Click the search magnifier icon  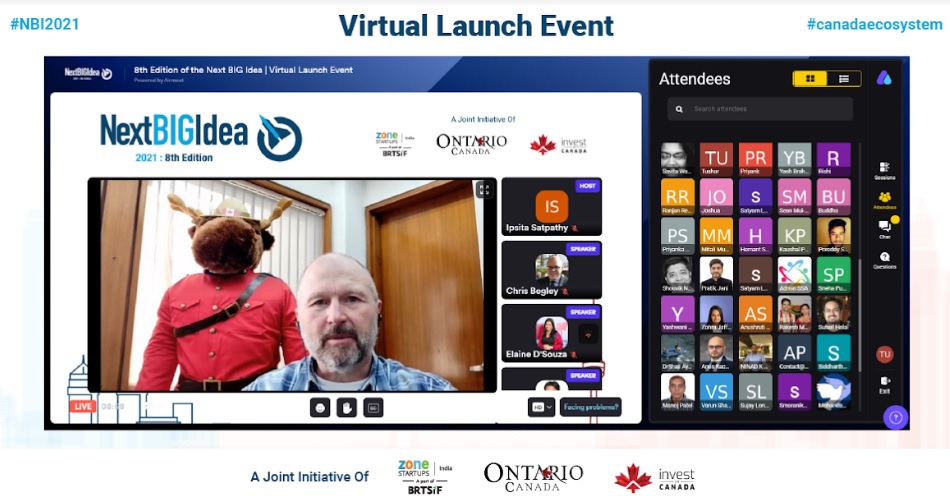(679, 109)
